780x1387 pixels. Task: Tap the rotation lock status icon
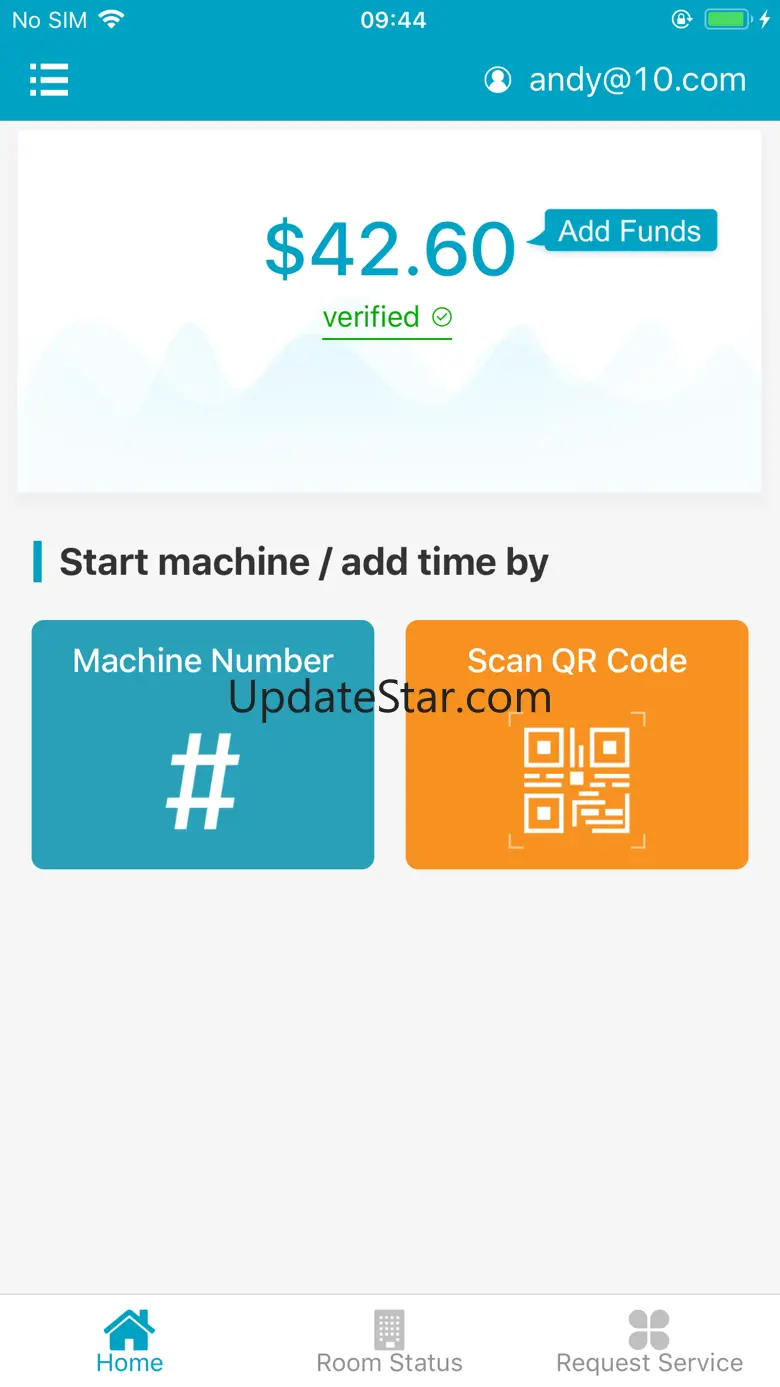(682, 19)
